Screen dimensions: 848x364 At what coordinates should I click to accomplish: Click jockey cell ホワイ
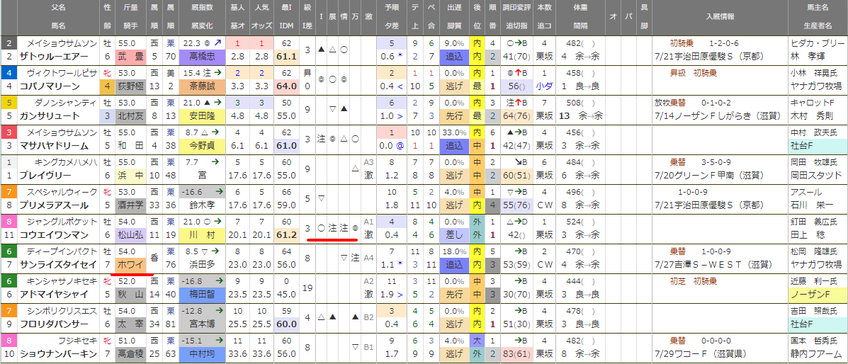[130, 263]
